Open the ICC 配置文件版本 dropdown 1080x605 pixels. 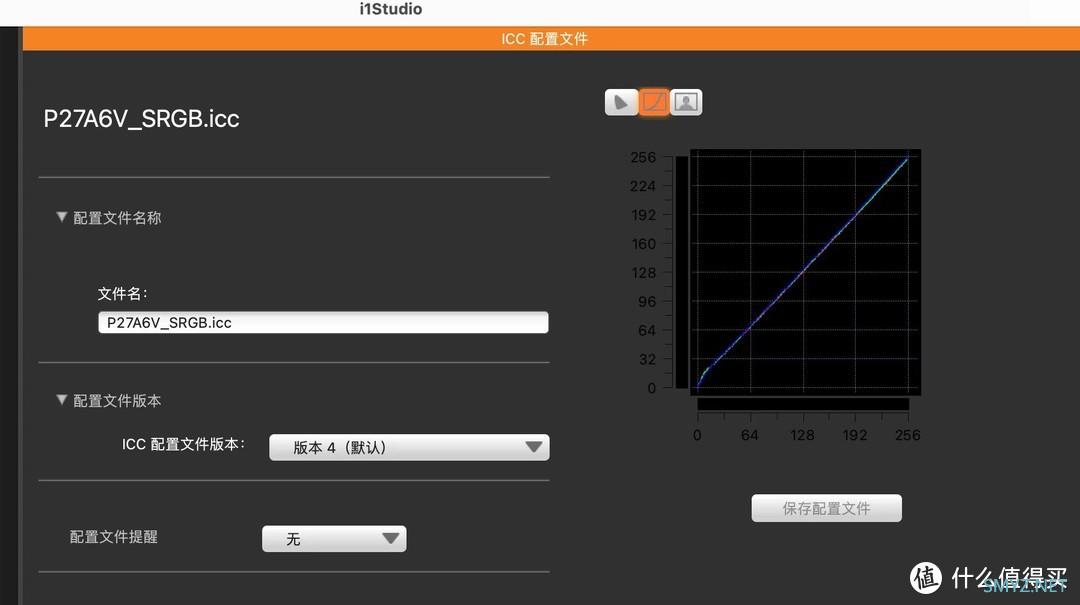(409, 447)
